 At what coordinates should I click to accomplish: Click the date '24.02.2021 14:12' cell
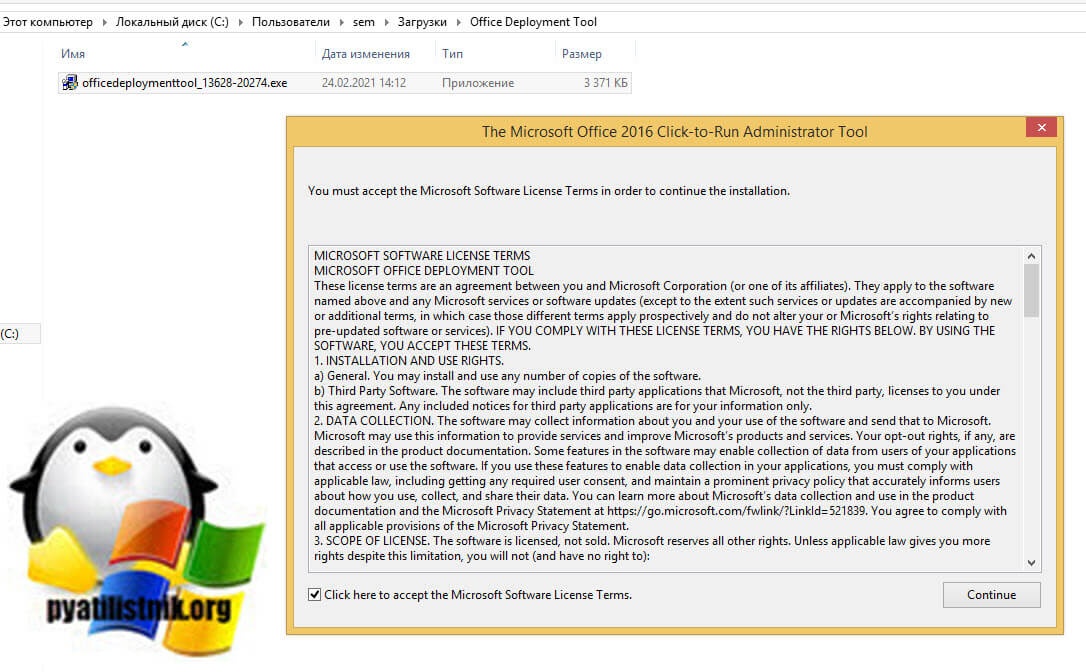[x=364, y=82]
